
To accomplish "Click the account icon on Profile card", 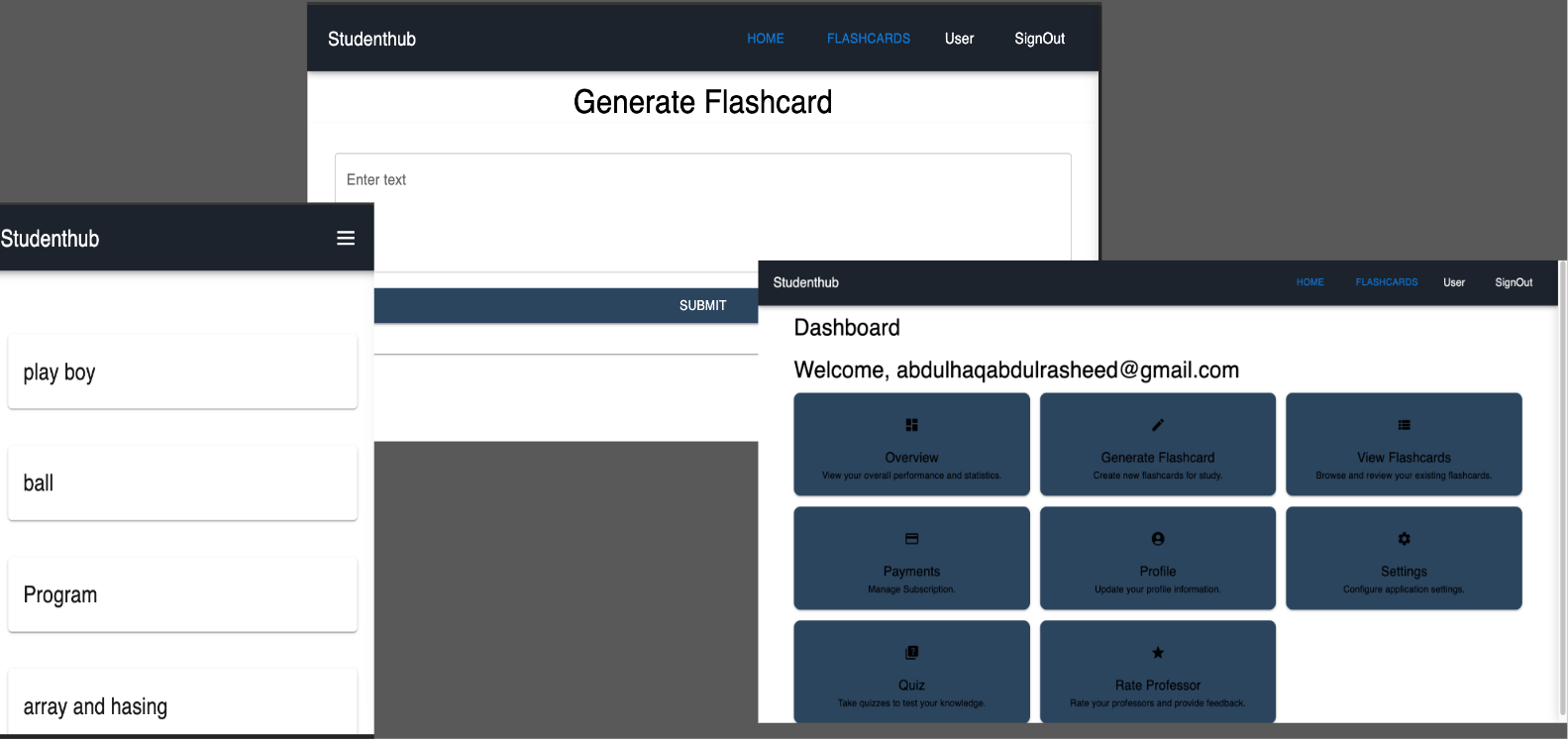I will (1157, 539).
